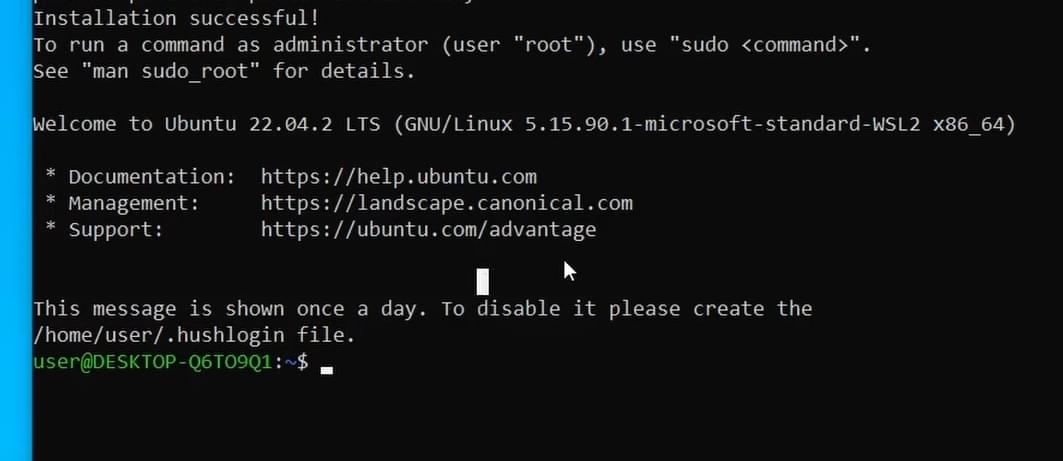
Task: Open the https://landscape.canonical.com link
Action: (447, 203)
